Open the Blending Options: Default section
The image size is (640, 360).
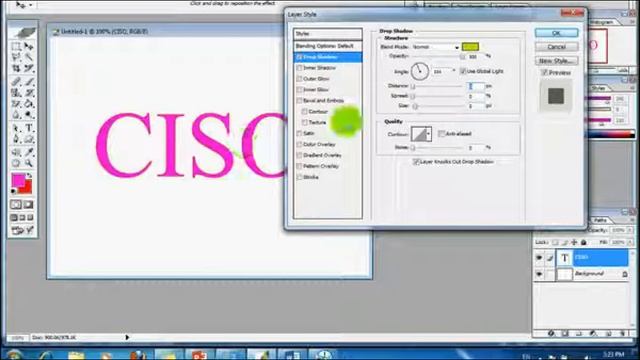coord(328,46)
